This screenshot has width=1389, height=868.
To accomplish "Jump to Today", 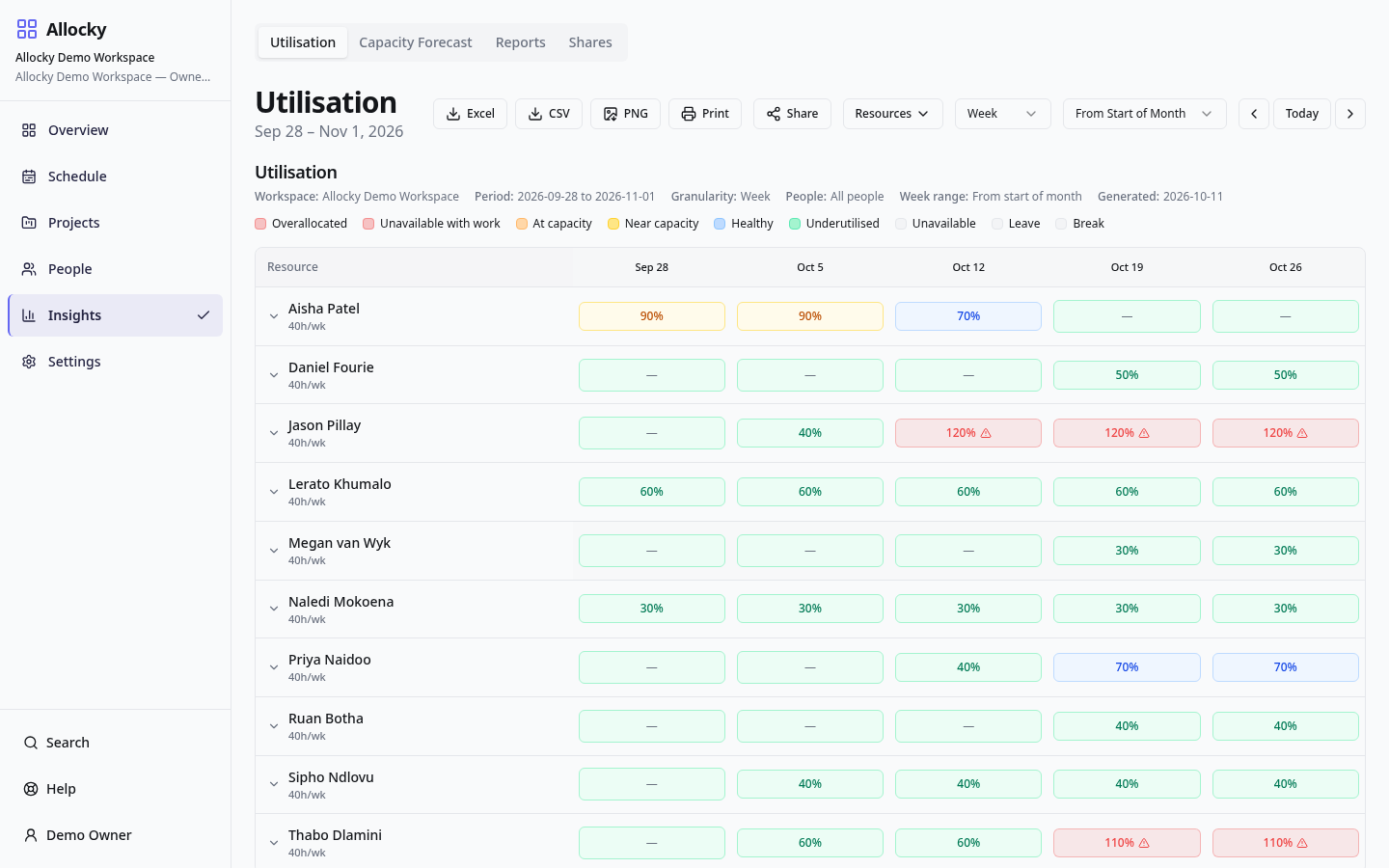I will (x=1302, y=114).
